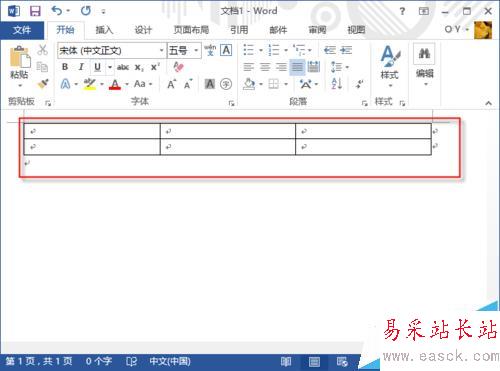Click the Bullets list icon
Viewport: 500px width, 371px height.
point(249,50)
